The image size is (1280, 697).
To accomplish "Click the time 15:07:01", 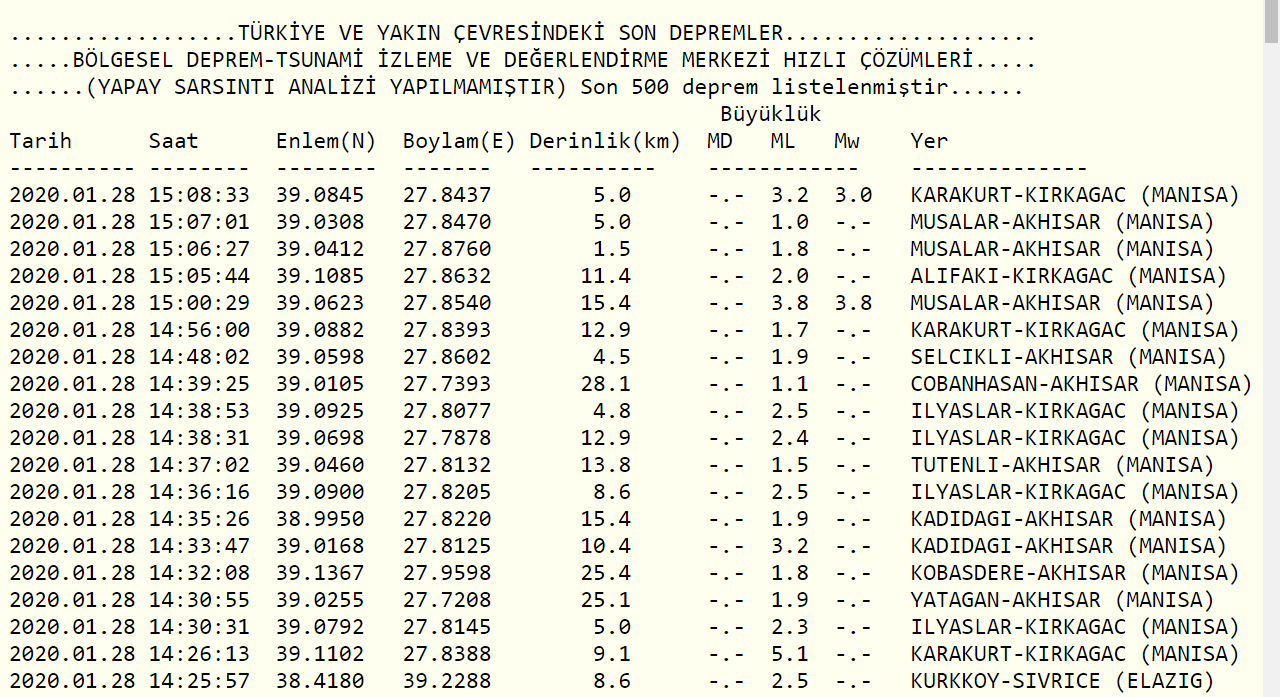I will pos(199,222).
